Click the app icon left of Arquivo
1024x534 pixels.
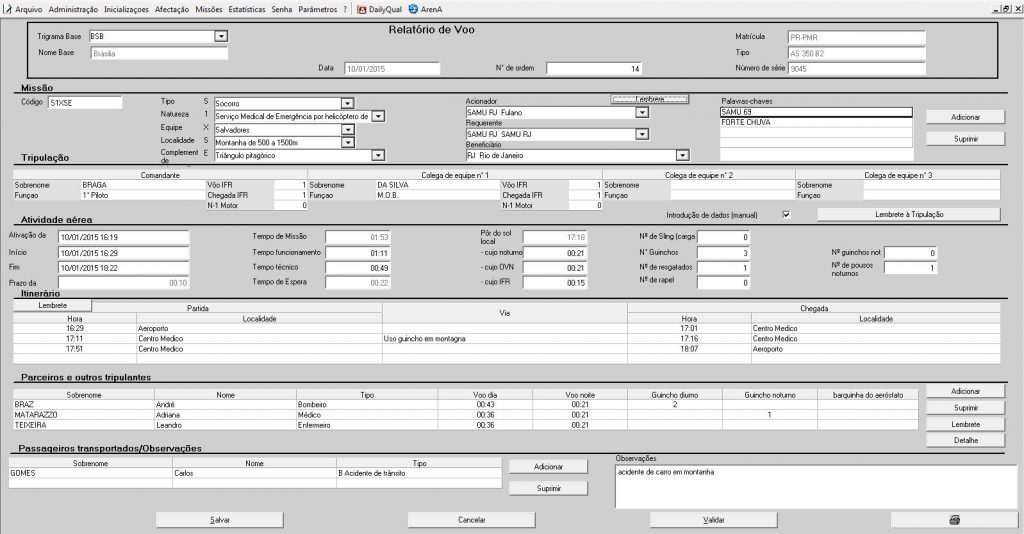tap(6, 8)
